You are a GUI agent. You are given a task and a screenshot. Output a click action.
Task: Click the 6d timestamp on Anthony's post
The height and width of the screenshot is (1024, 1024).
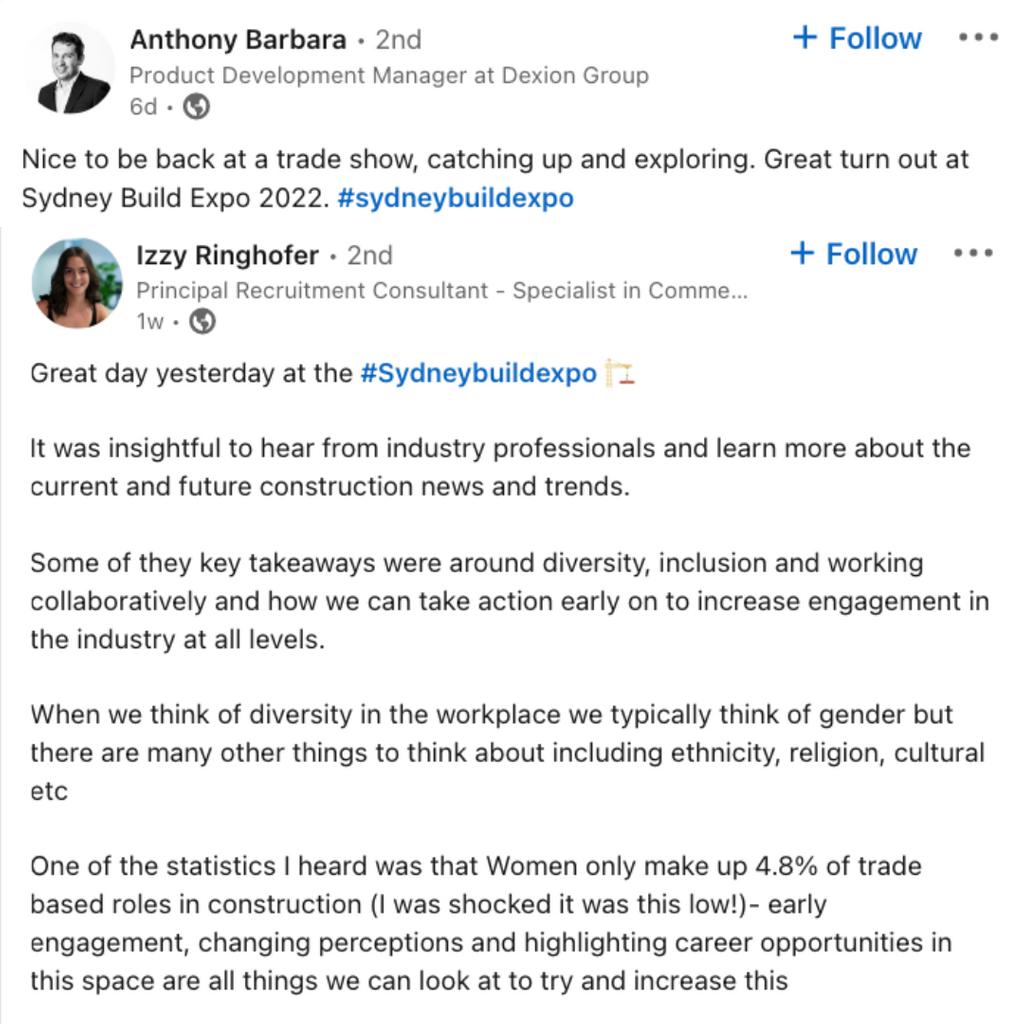tap(143, 106)
